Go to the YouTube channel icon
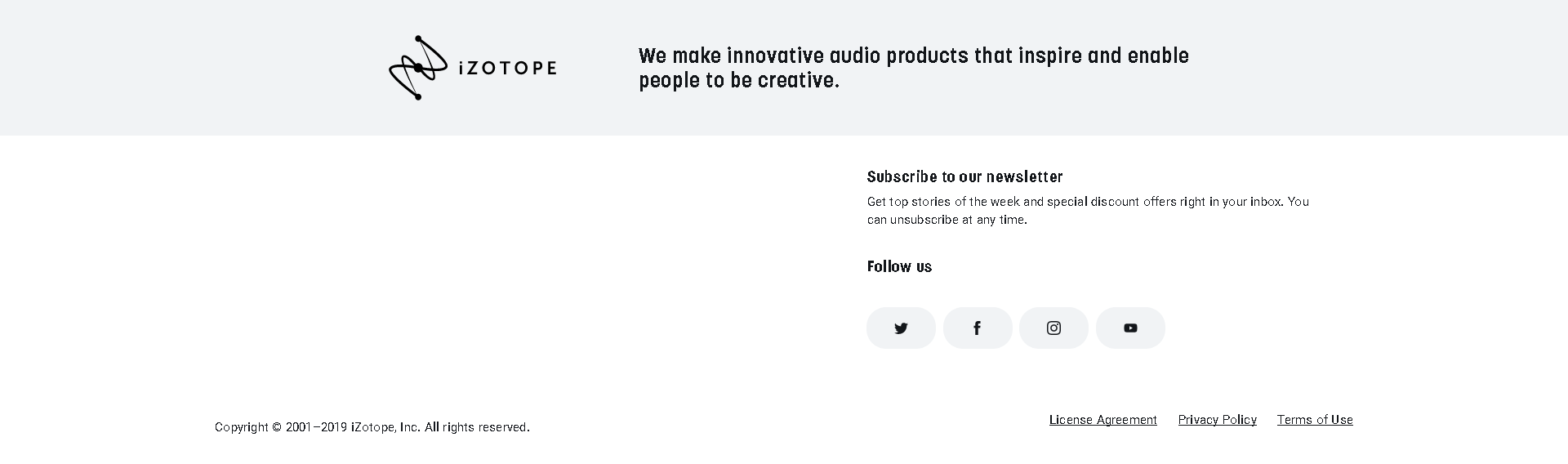Screen dimensions: 1568x464 coord(1130,328)
